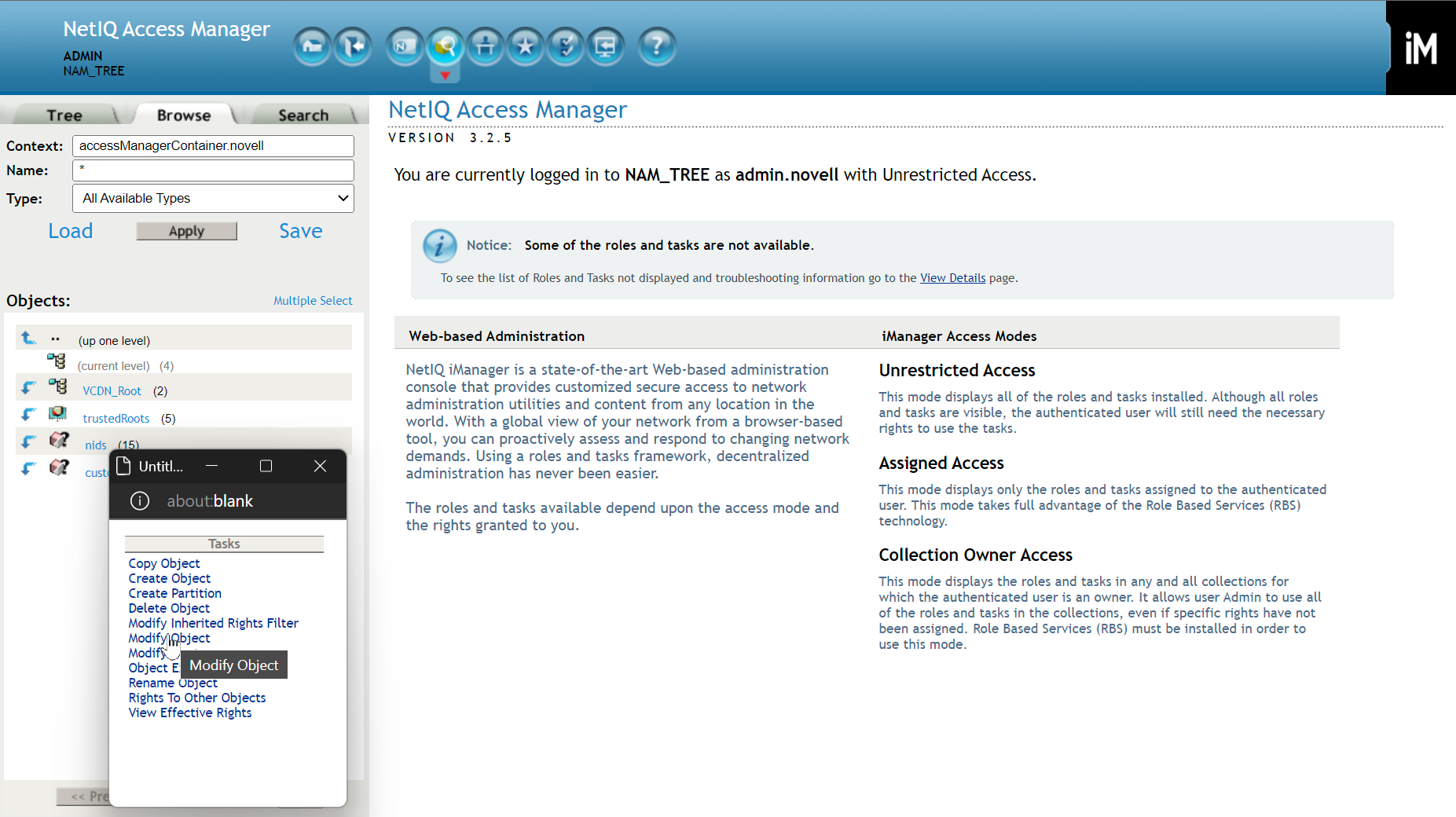Go up one level arrow icon
Screen dimensions: 1456x817
tap(28, 338)
